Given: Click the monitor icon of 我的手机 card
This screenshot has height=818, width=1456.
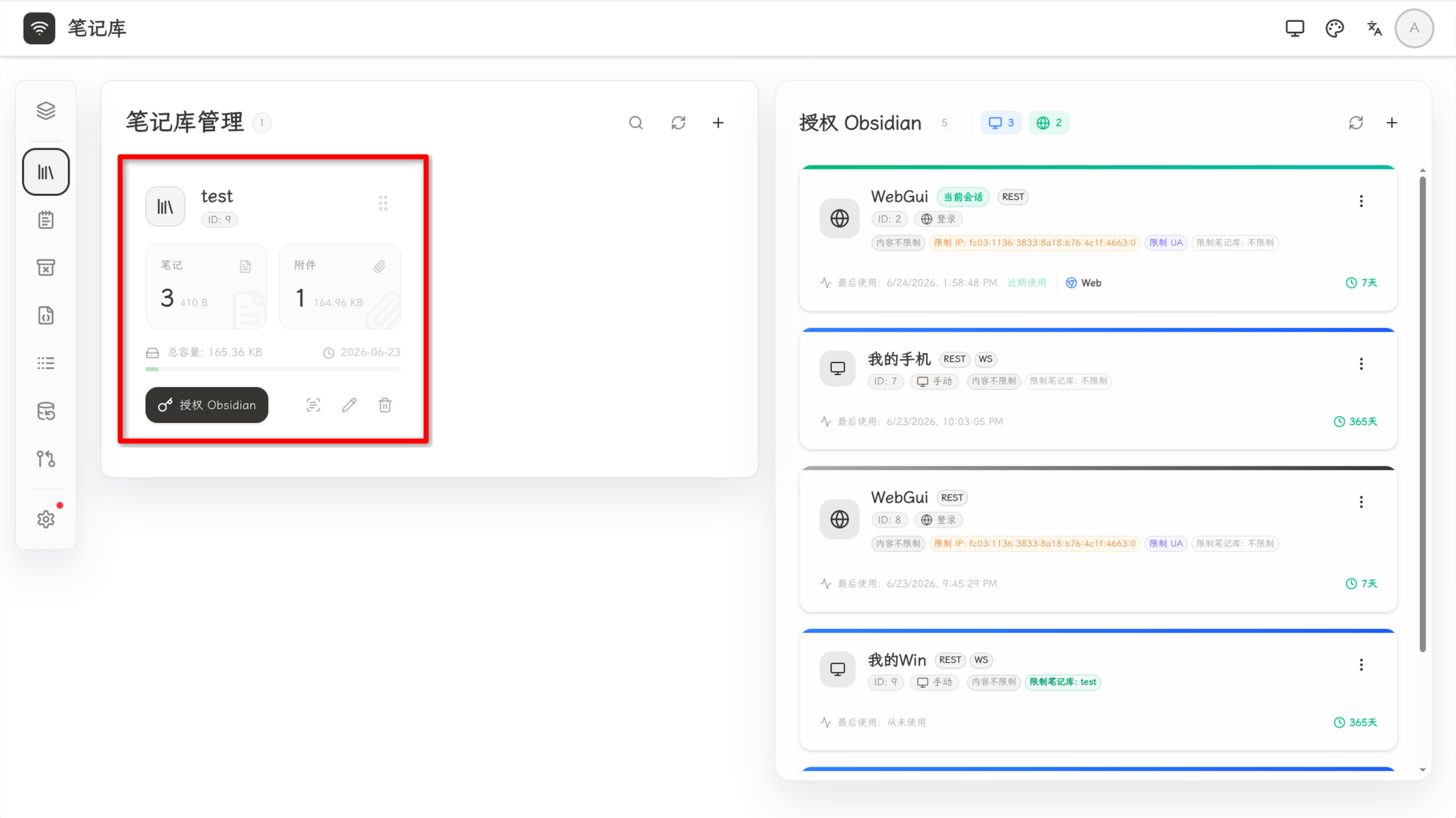Looking at the screenshot, I should click(x=837, y=368).
